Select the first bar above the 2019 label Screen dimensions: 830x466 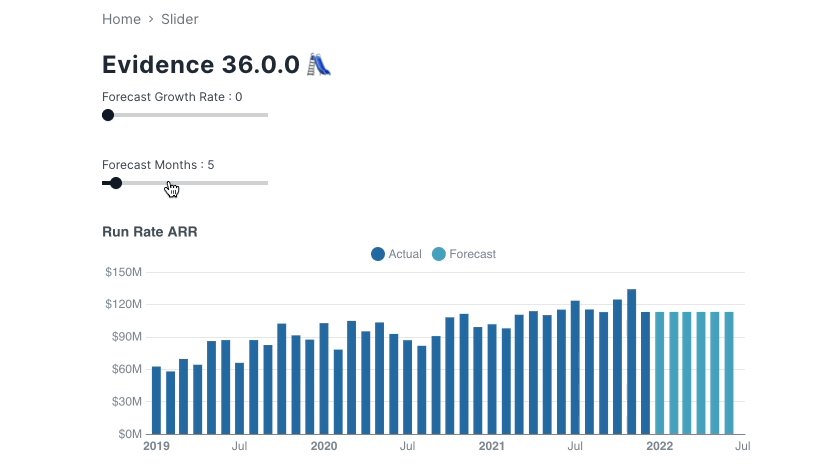point(156,400)
